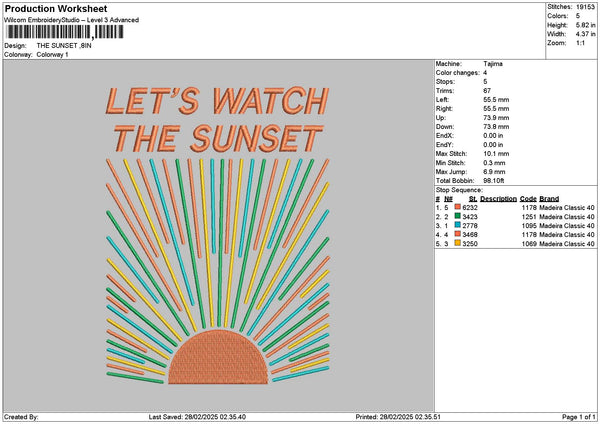This screenshot has height=424, width=600.
Task: Click the yellow swatch for thread 3250
Action: point(458,243)
